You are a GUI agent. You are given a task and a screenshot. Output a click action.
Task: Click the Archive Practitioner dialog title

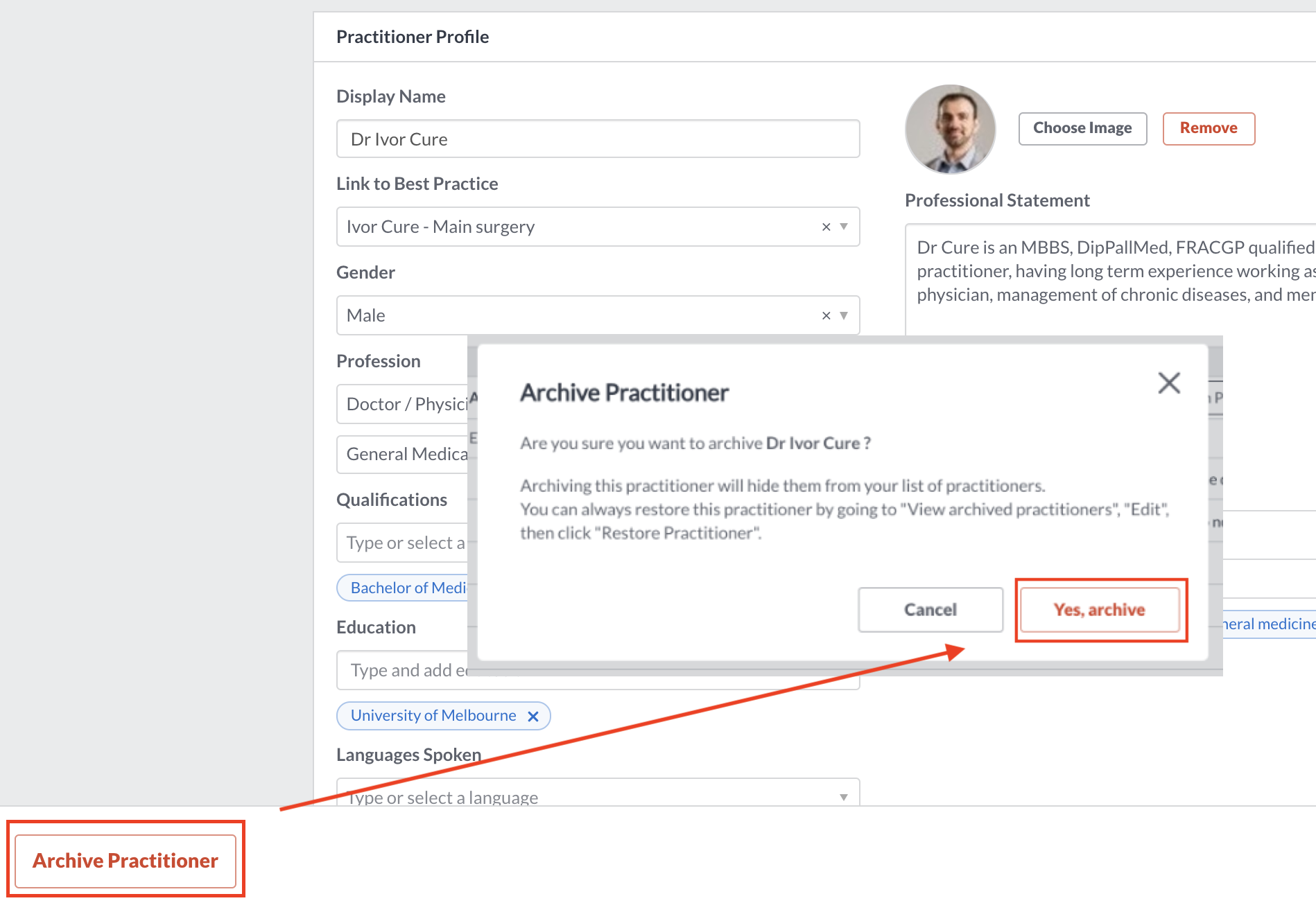[x=624, y=393]
